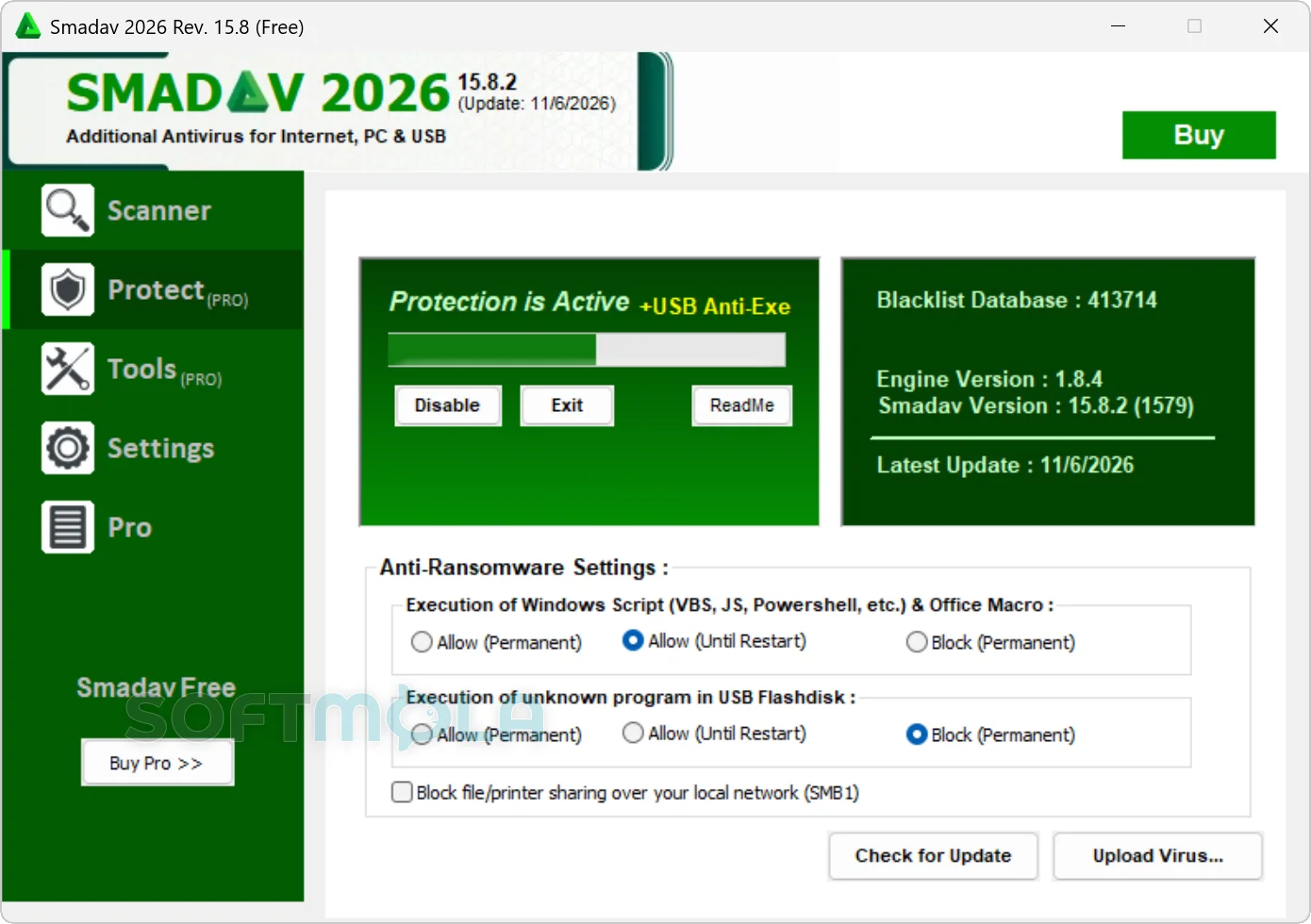1311x924 pixels.
Task: Click the Upload Virus... button
Action: [1157, 856]
